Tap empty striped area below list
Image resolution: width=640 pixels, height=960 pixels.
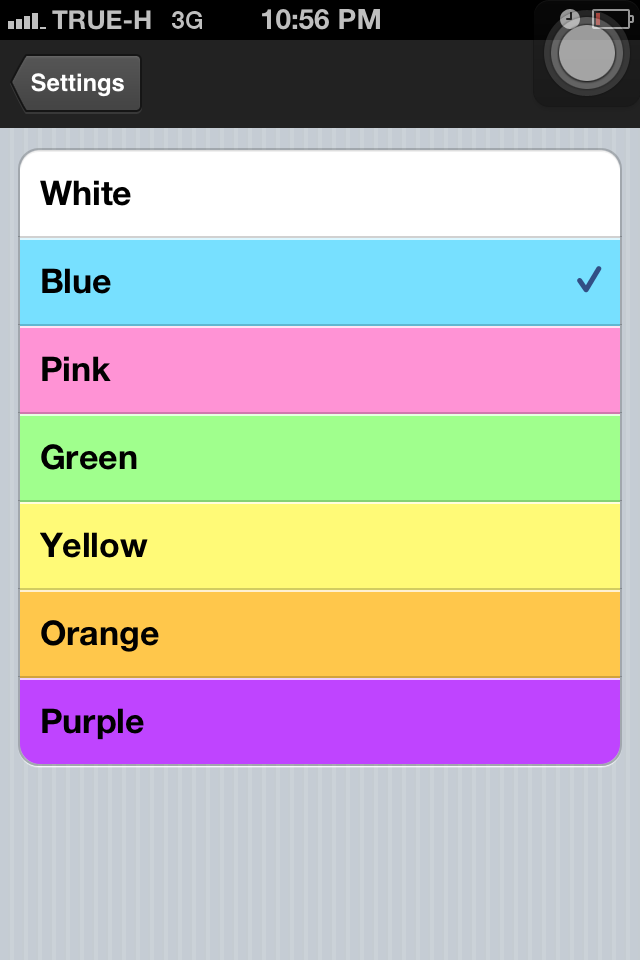point(320,863)
